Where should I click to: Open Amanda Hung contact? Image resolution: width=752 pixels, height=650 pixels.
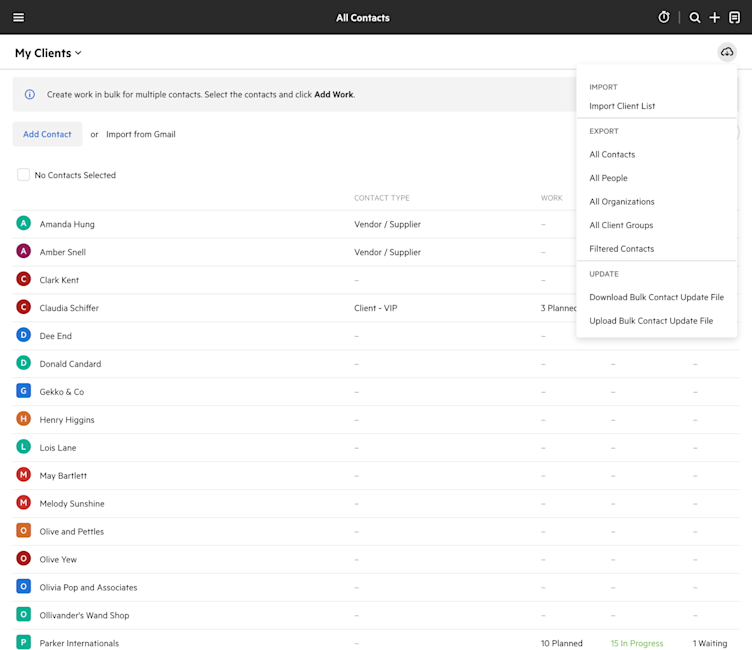pos(67,224)
